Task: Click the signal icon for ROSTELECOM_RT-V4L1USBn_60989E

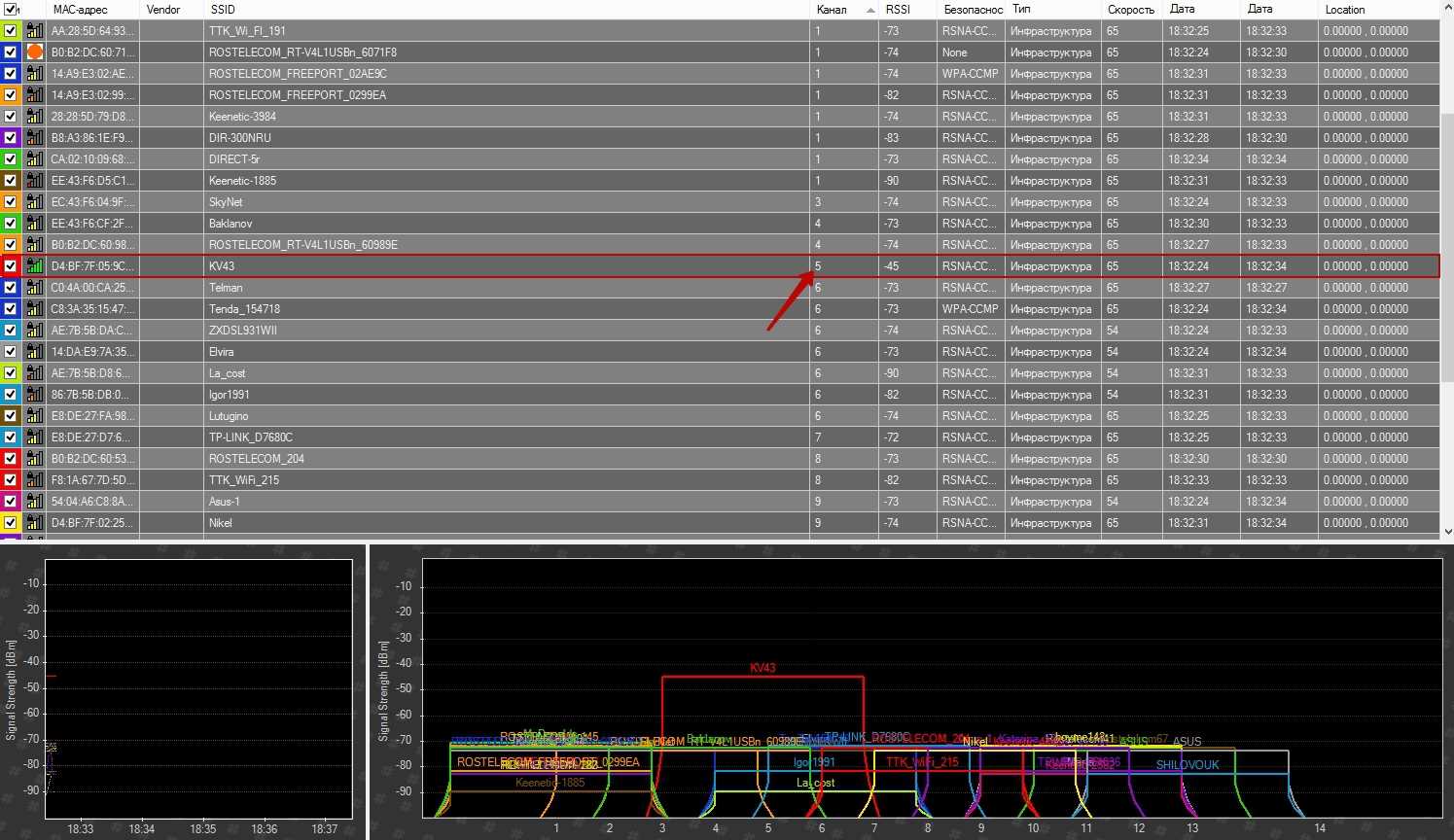Action: [x=34, y=245]
